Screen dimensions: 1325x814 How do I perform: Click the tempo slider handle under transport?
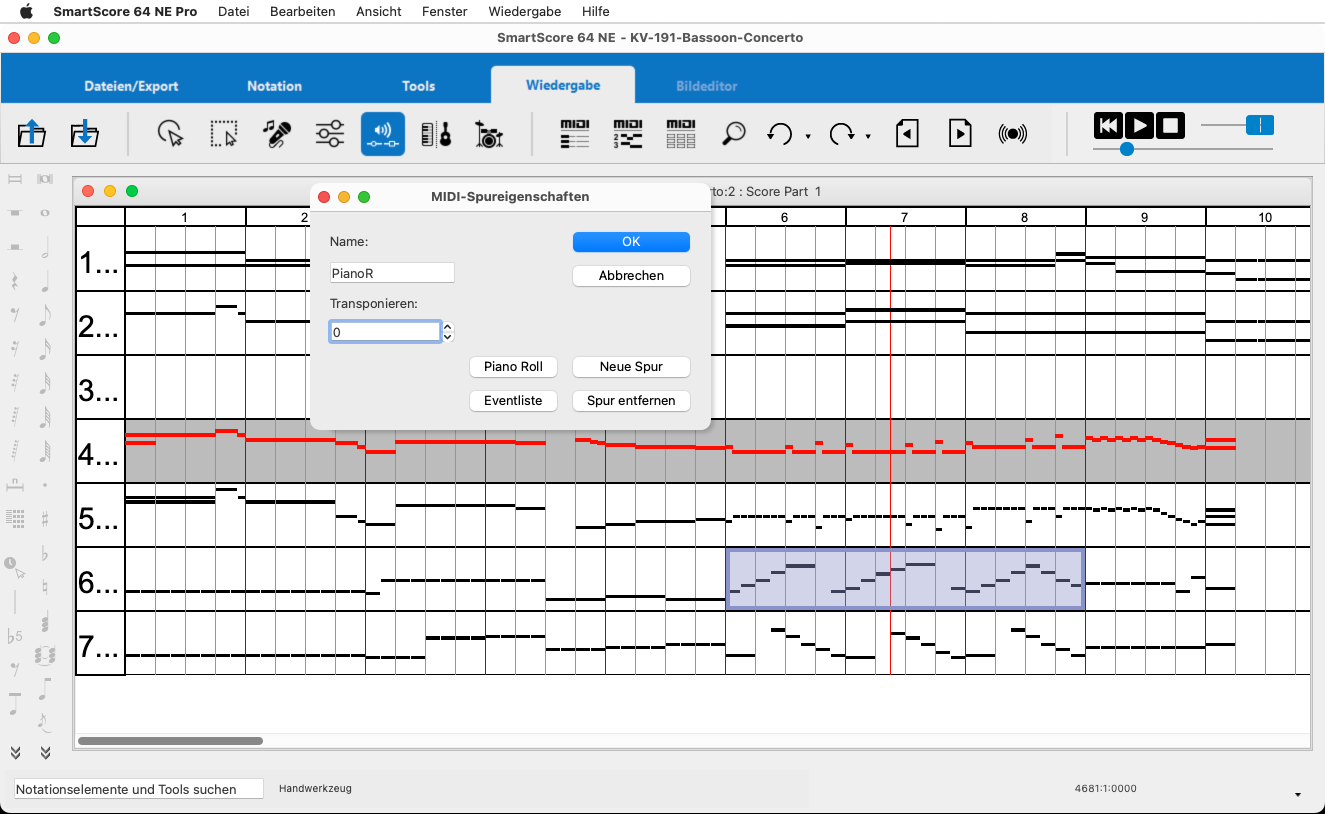coord(1127,149)
